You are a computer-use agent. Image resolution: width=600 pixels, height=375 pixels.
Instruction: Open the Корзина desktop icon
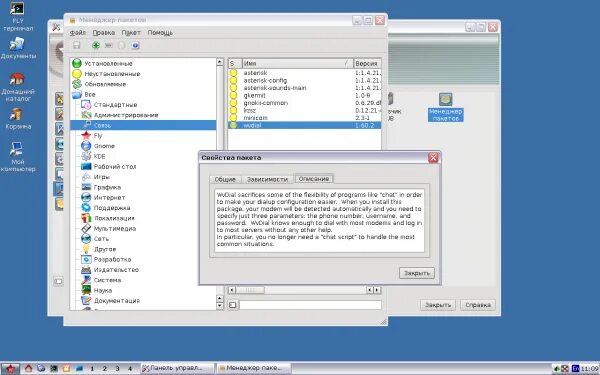pyautogui.click(x=18, y=119)
